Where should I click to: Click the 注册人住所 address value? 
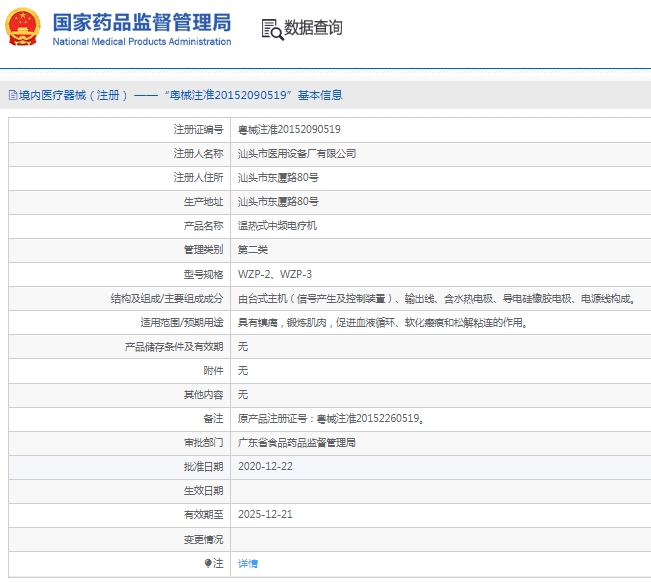(x=278, y=178)
